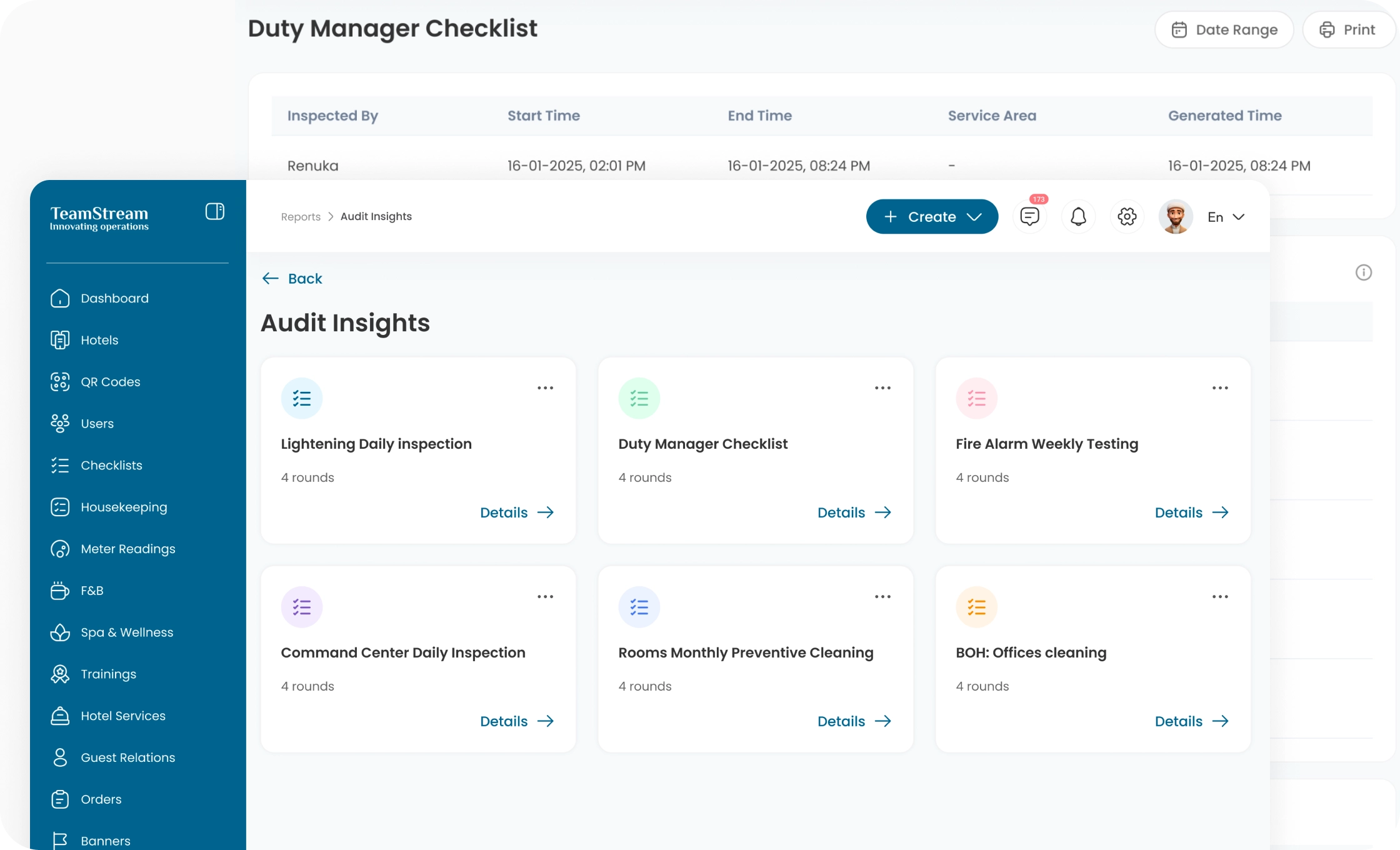
Task: Go to Meter Readings in sidebar
Action: [x=127, y=549]
